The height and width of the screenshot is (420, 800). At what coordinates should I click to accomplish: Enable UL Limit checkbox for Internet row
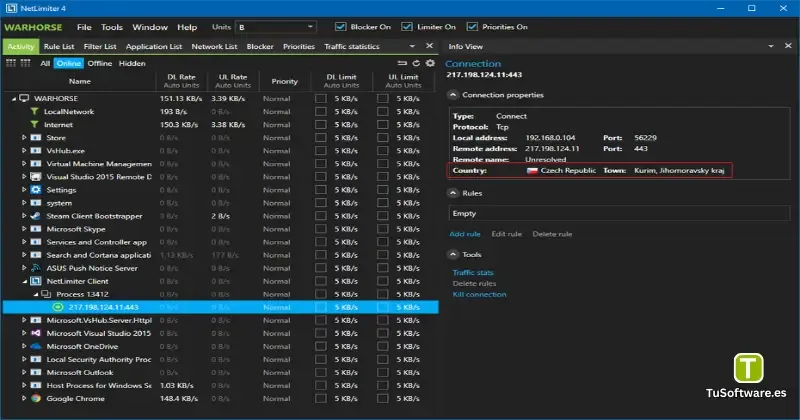click(x=383, y=125)
